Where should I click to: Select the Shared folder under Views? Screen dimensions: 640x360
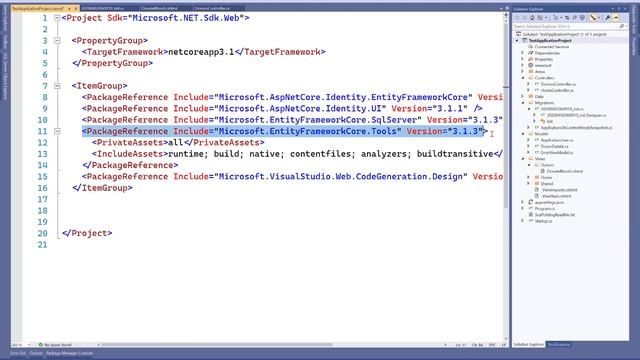tap(547, 184)
